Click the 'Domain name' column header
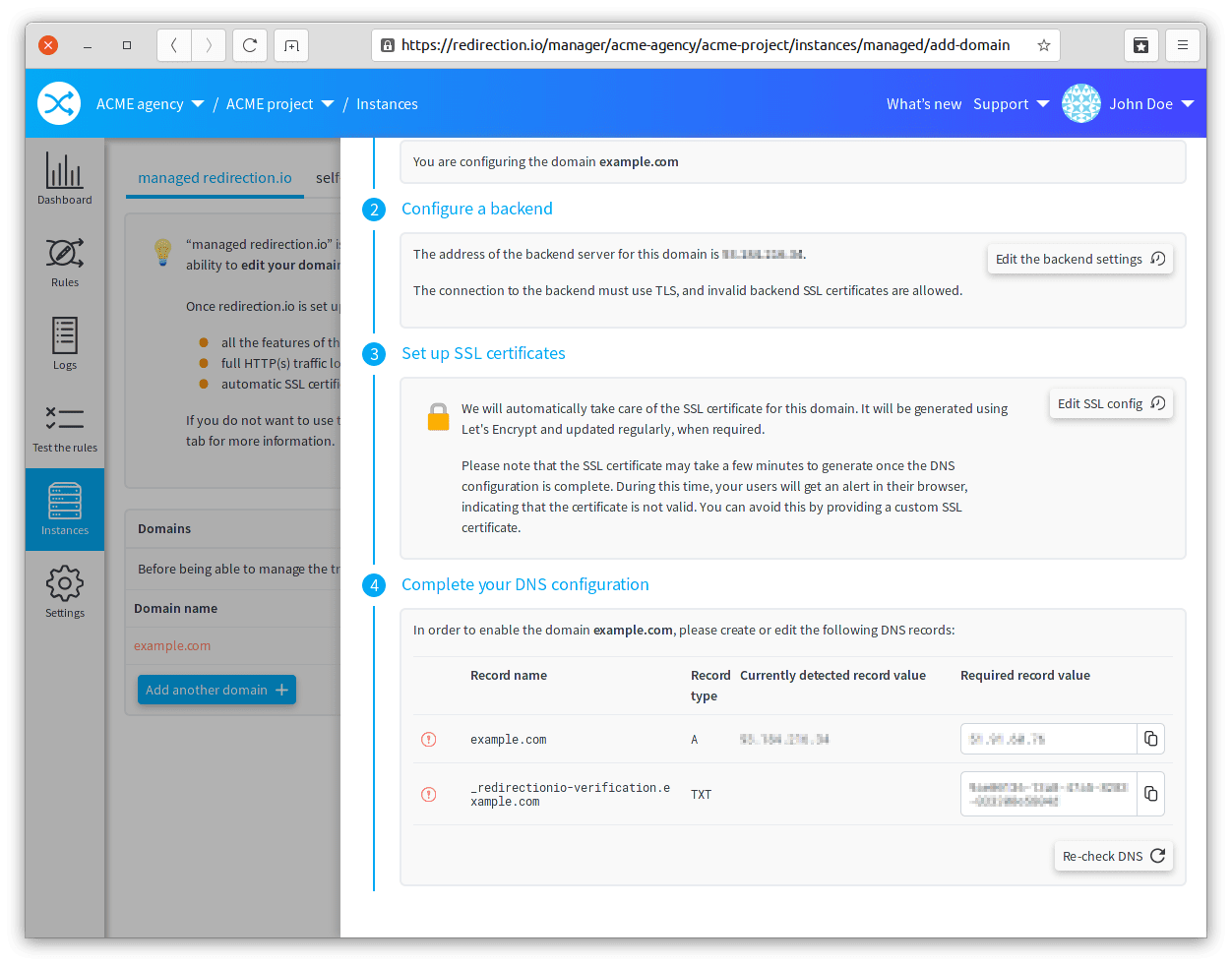The width and height of the screenshot is (1232, 966). (176, 608)
